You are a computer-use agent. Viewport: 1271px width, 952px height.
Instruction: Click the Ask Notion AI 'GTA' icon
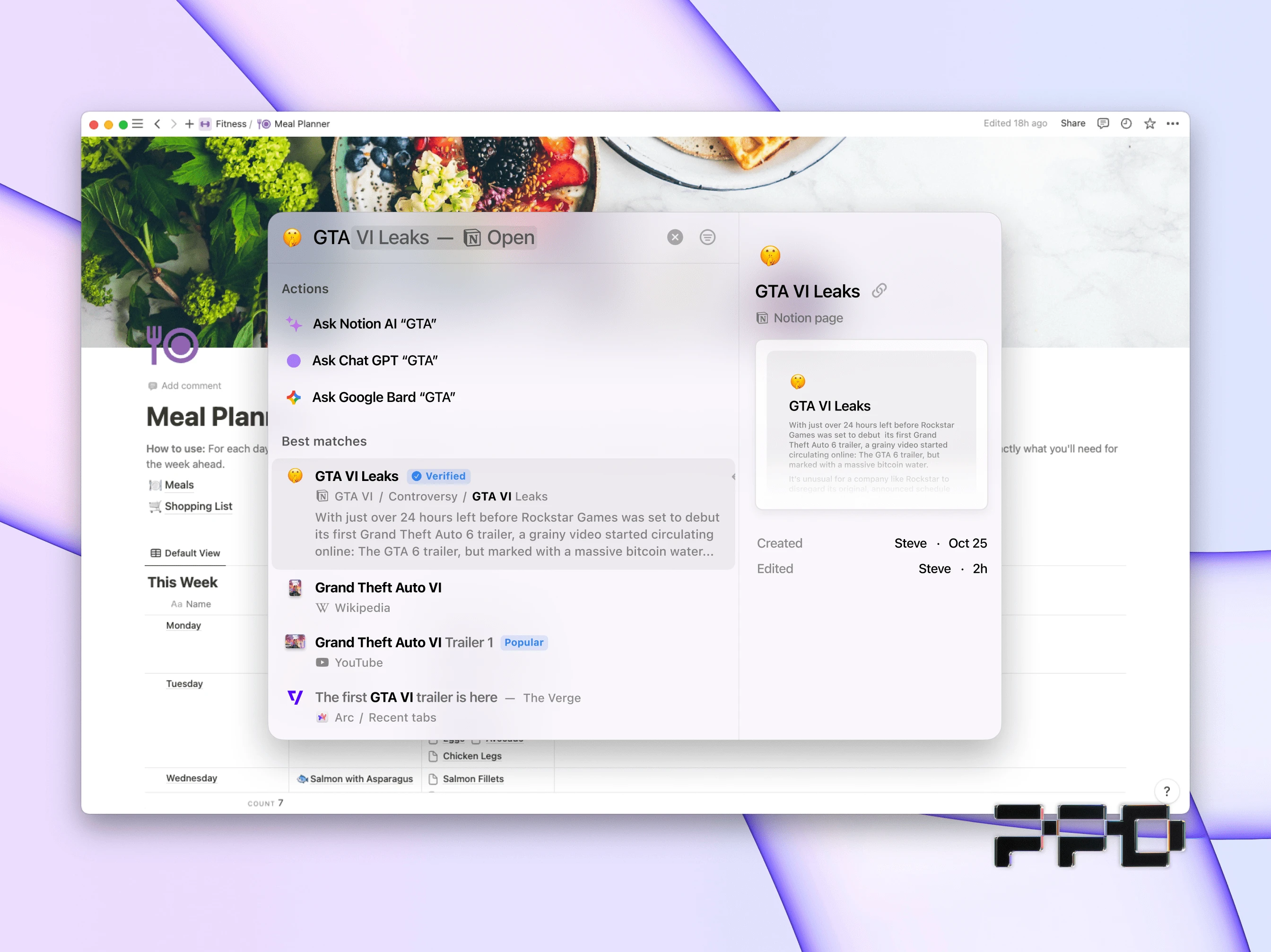coord(296,323)
